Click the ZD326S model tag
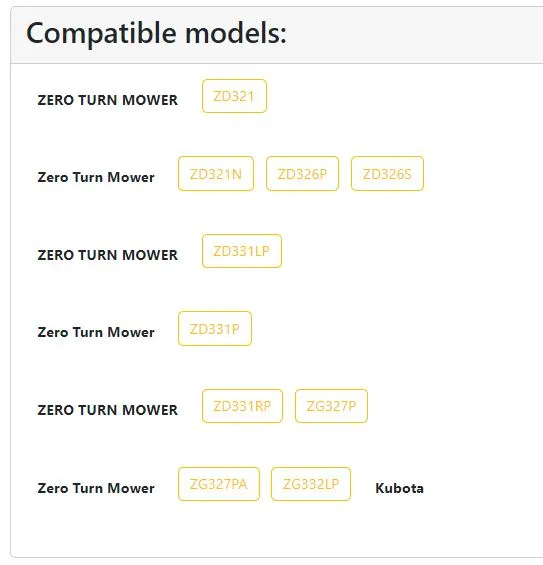The width and height of the screenshot is (543, 565). click(x=387, y=174)
